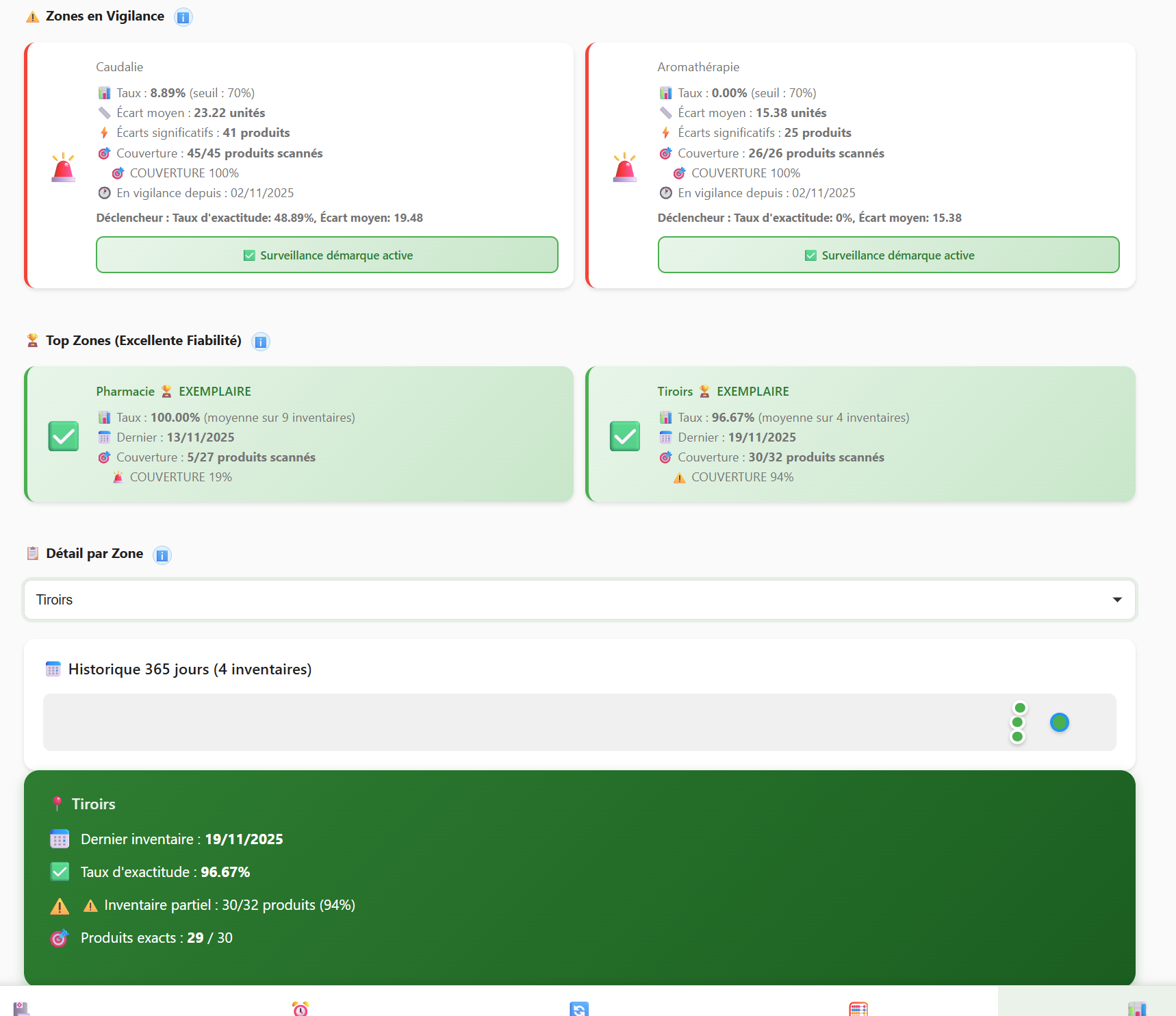Select the highlighted blue data point in the history chart

point(1058,722)
